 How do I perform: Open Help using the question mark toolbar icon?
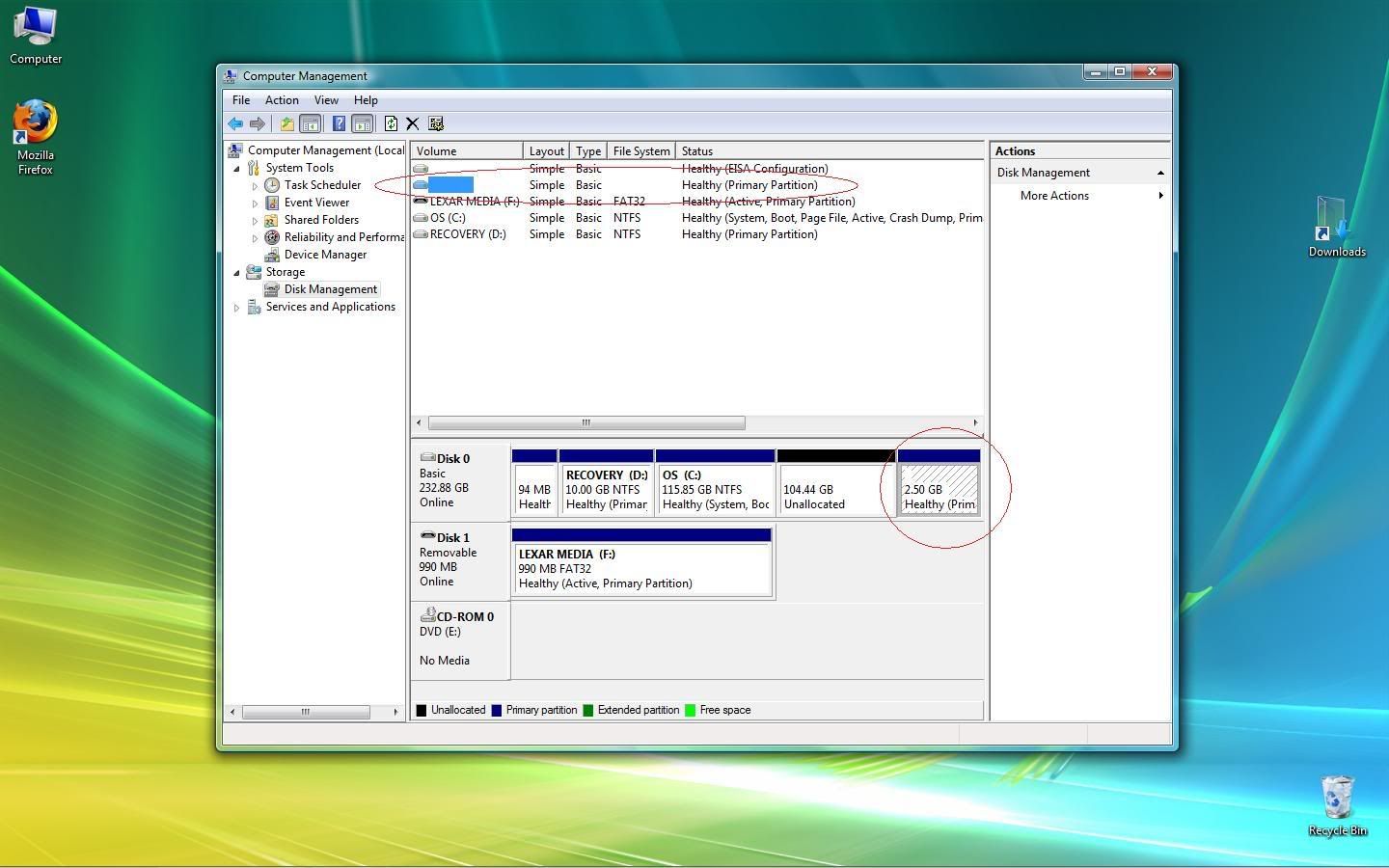(x=339, y=122)
